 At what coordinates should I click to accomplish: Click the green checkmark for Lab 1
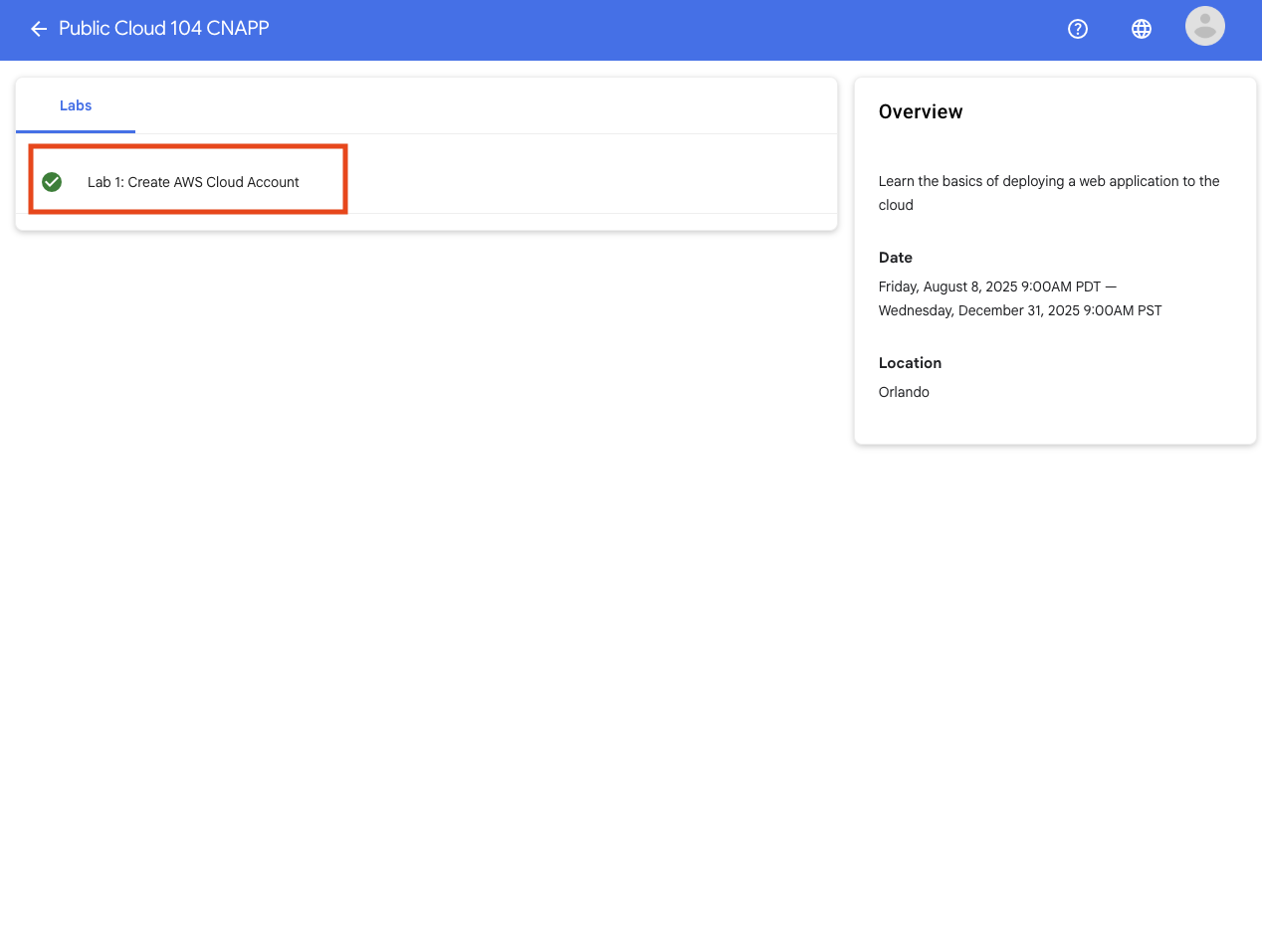point(52,182)
